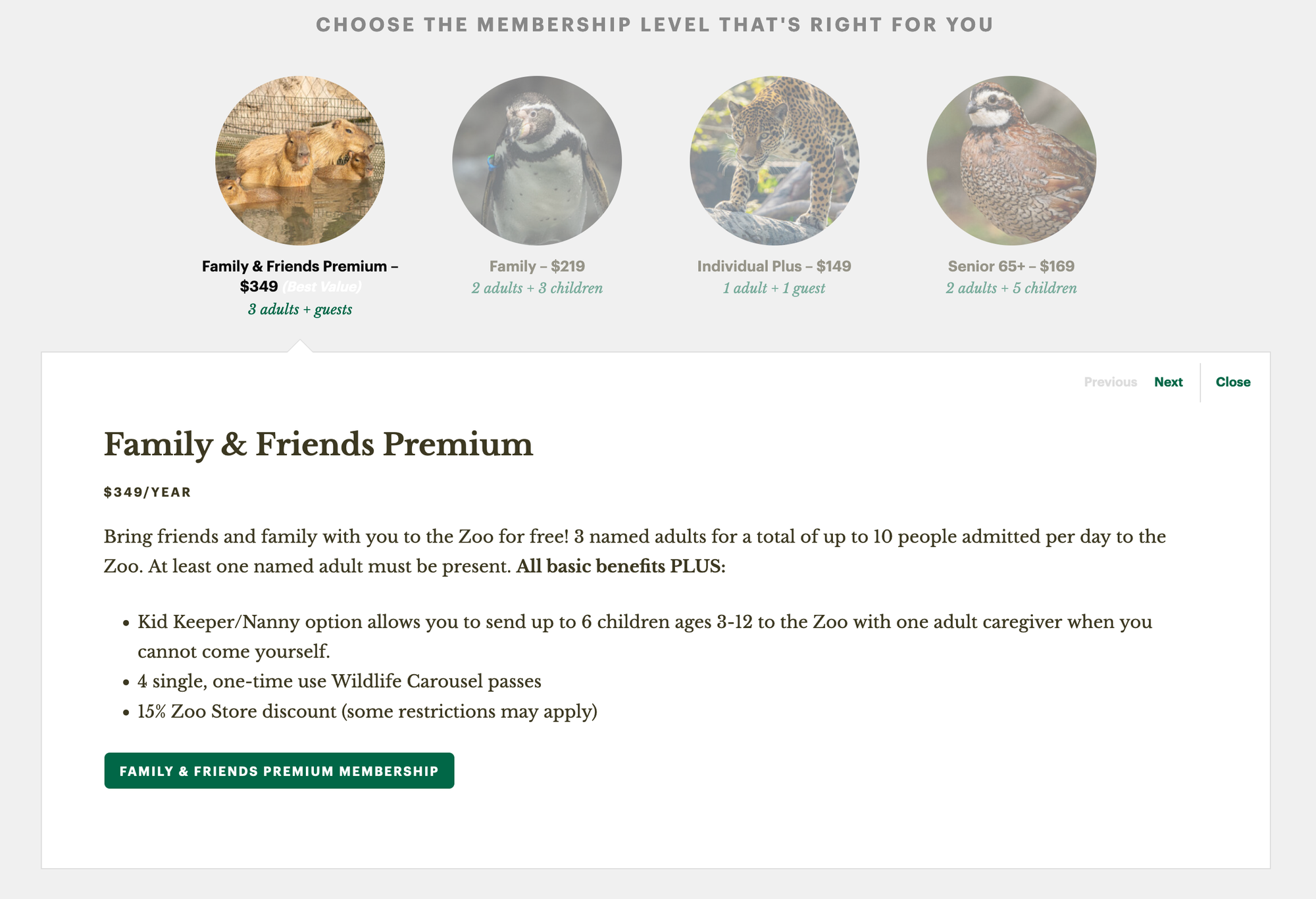Open Family & Friends Premium – $349 tab
The height and width of the screenshot is (899, 1316).
[x=300, y=276]
